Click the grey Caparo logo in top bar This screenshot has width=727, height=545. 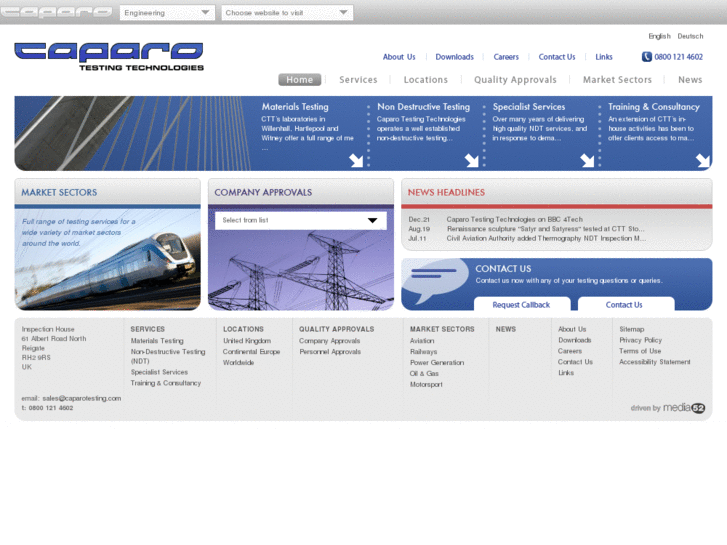click(56, 12)
